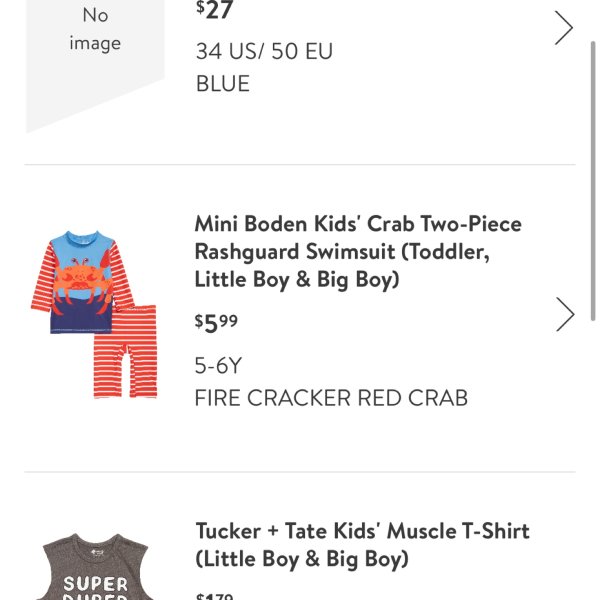The width and height of the screenshot is (600, 600).
Task: Click the FIRE CRACKER RED CRAB color label
Action: coord(331,398)
